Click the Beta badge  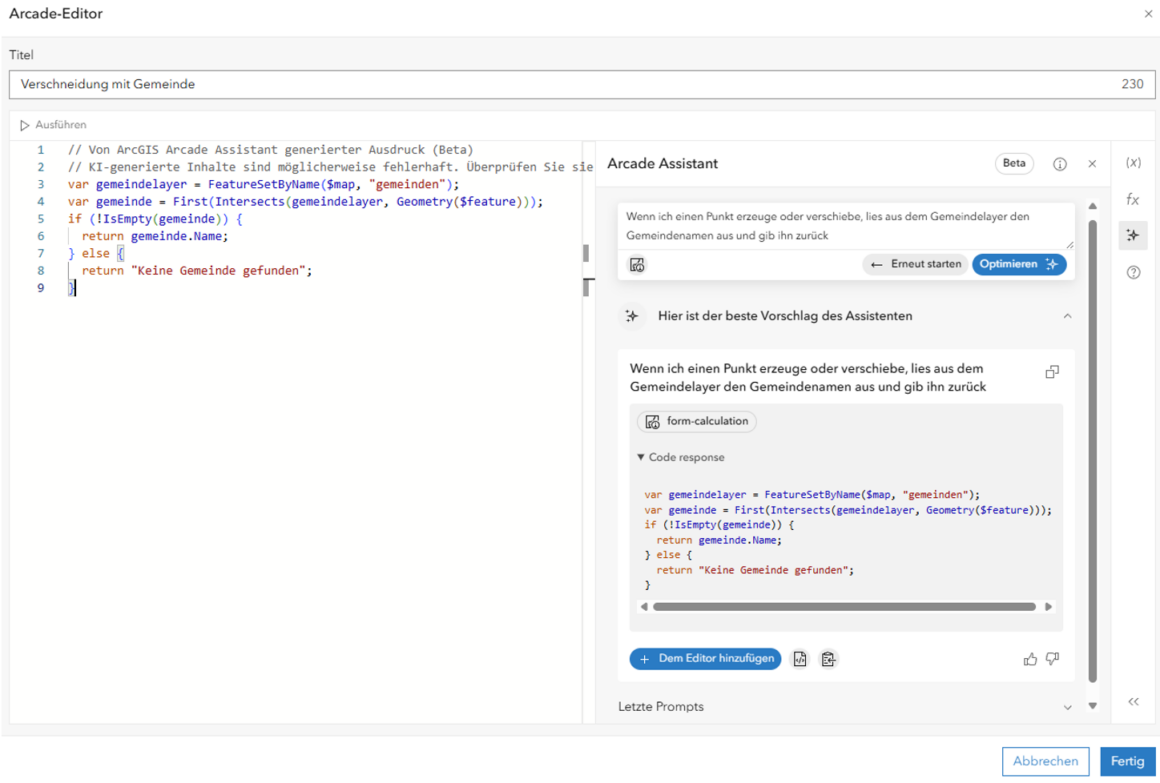pyautogui.click(x=1014, y=164)
